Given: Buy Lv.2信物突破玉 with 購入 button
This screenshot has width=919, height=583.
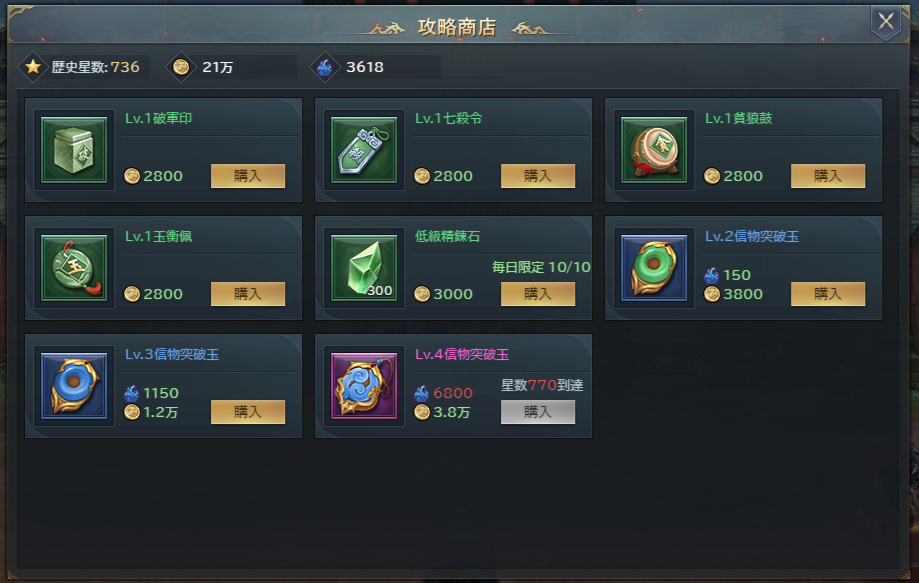Looking at the screenshot, I should (x=828, y=294).
